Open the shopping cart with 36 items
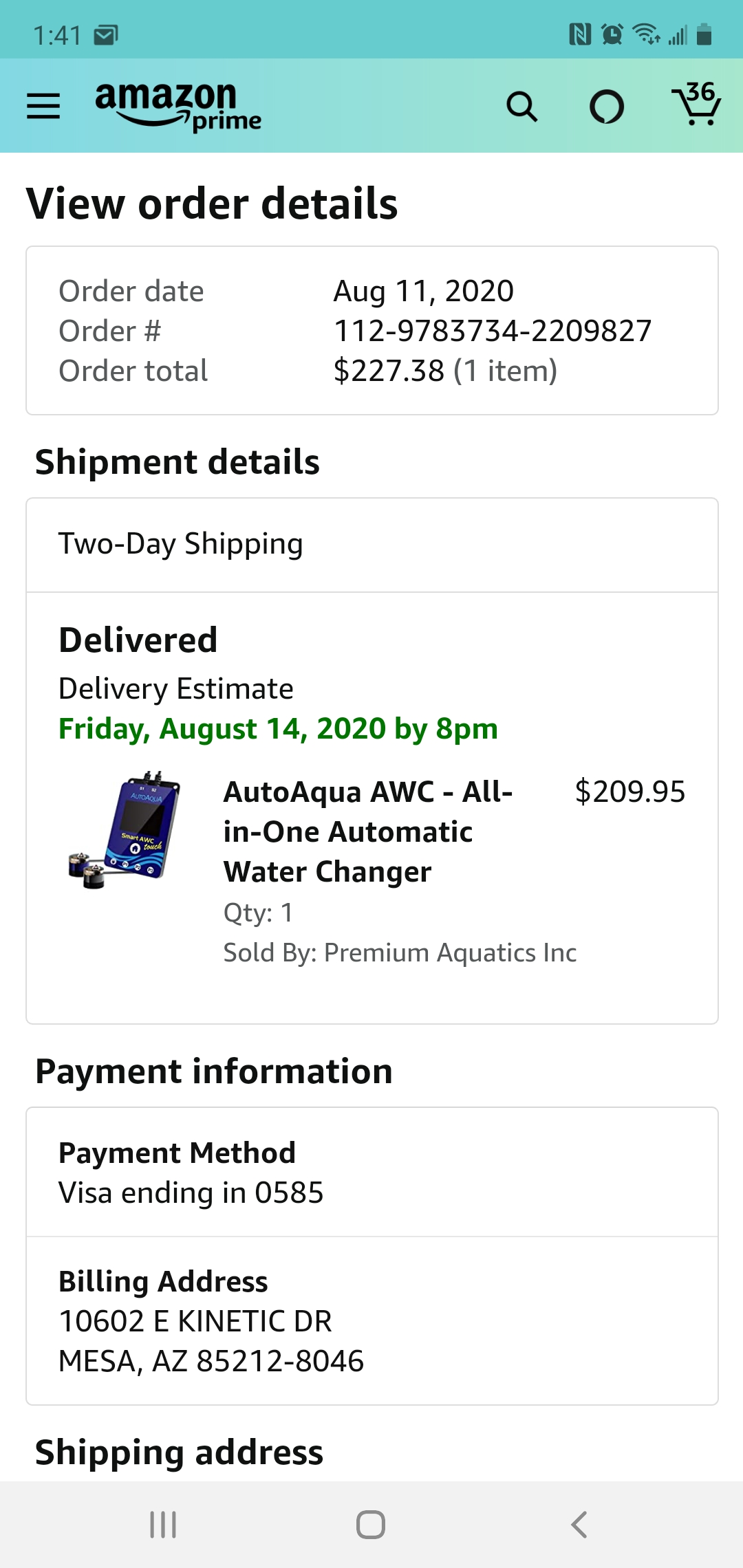743x1568 pixels. pos(696,105)
